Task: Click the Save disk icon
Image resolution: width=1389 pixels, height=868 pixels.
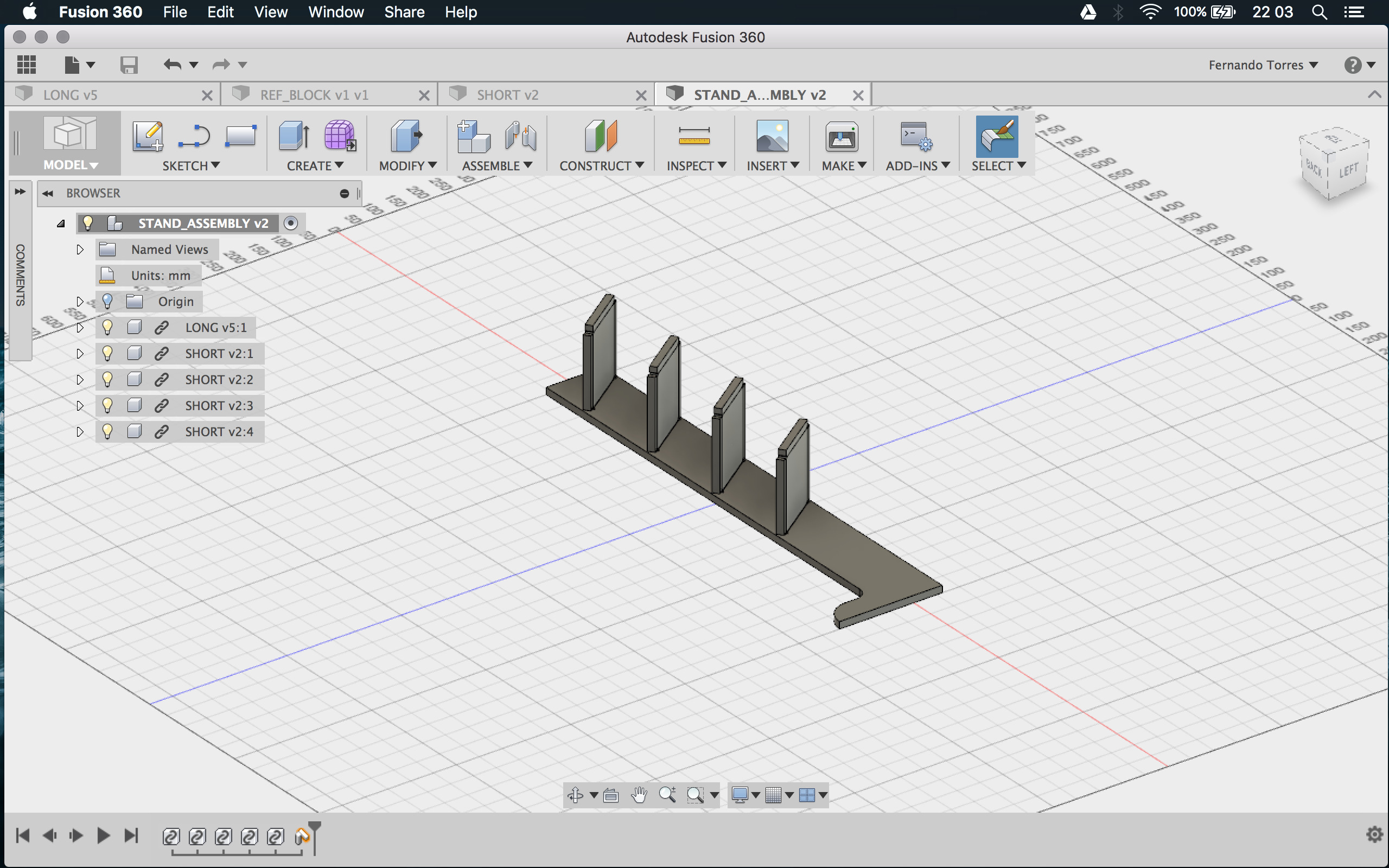Action: click(129, 65)
